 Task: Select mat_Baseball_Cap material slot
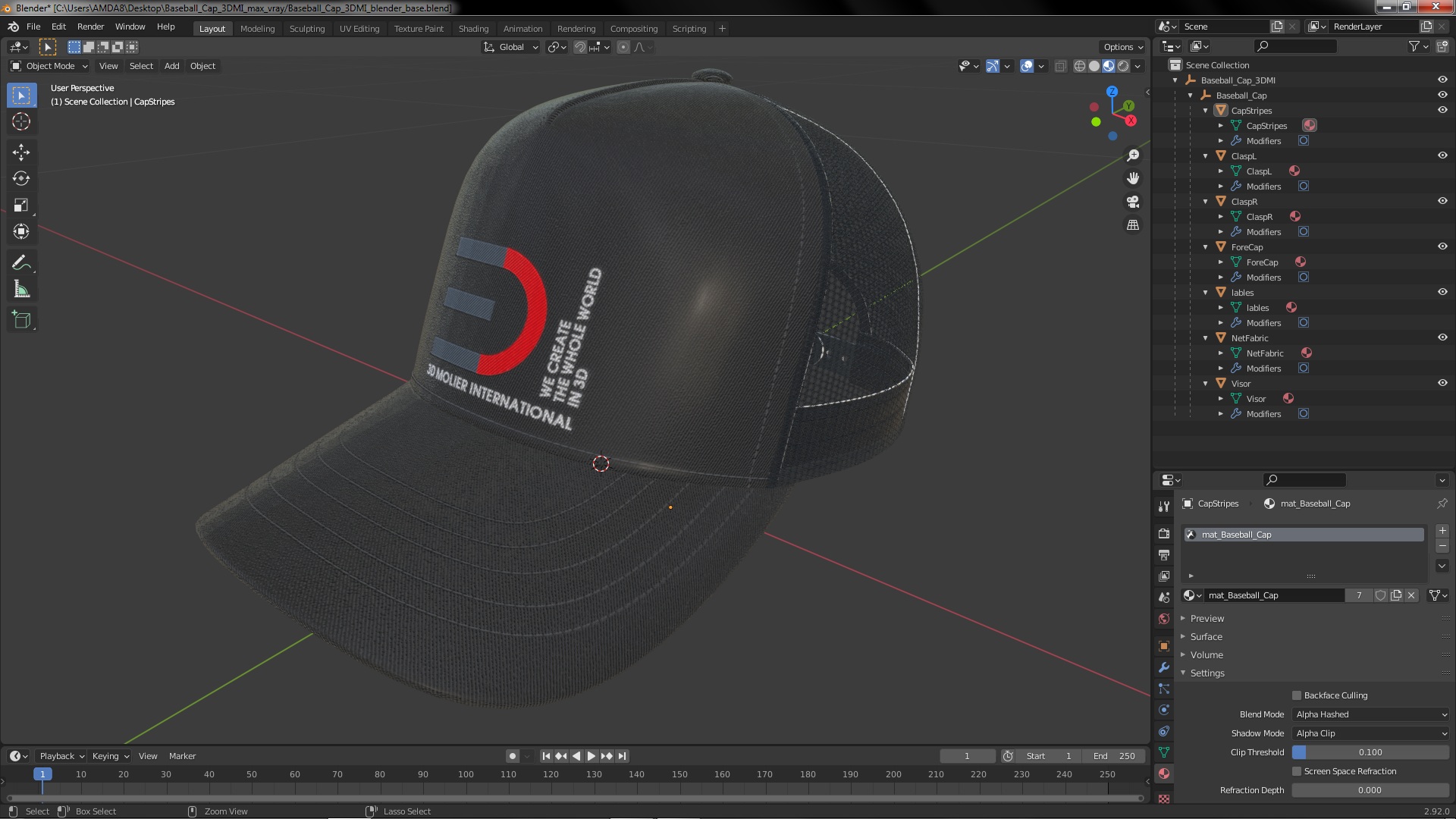(x=1304, y=535)
